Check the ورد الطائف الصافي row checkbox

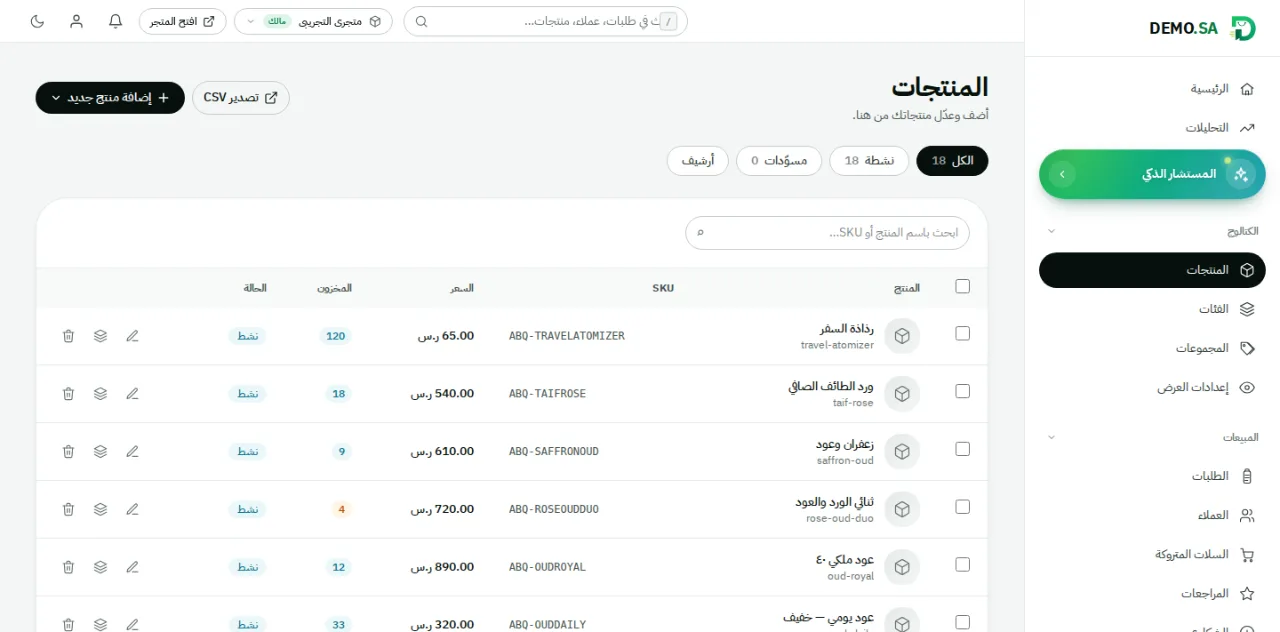[x=963, y=391]
